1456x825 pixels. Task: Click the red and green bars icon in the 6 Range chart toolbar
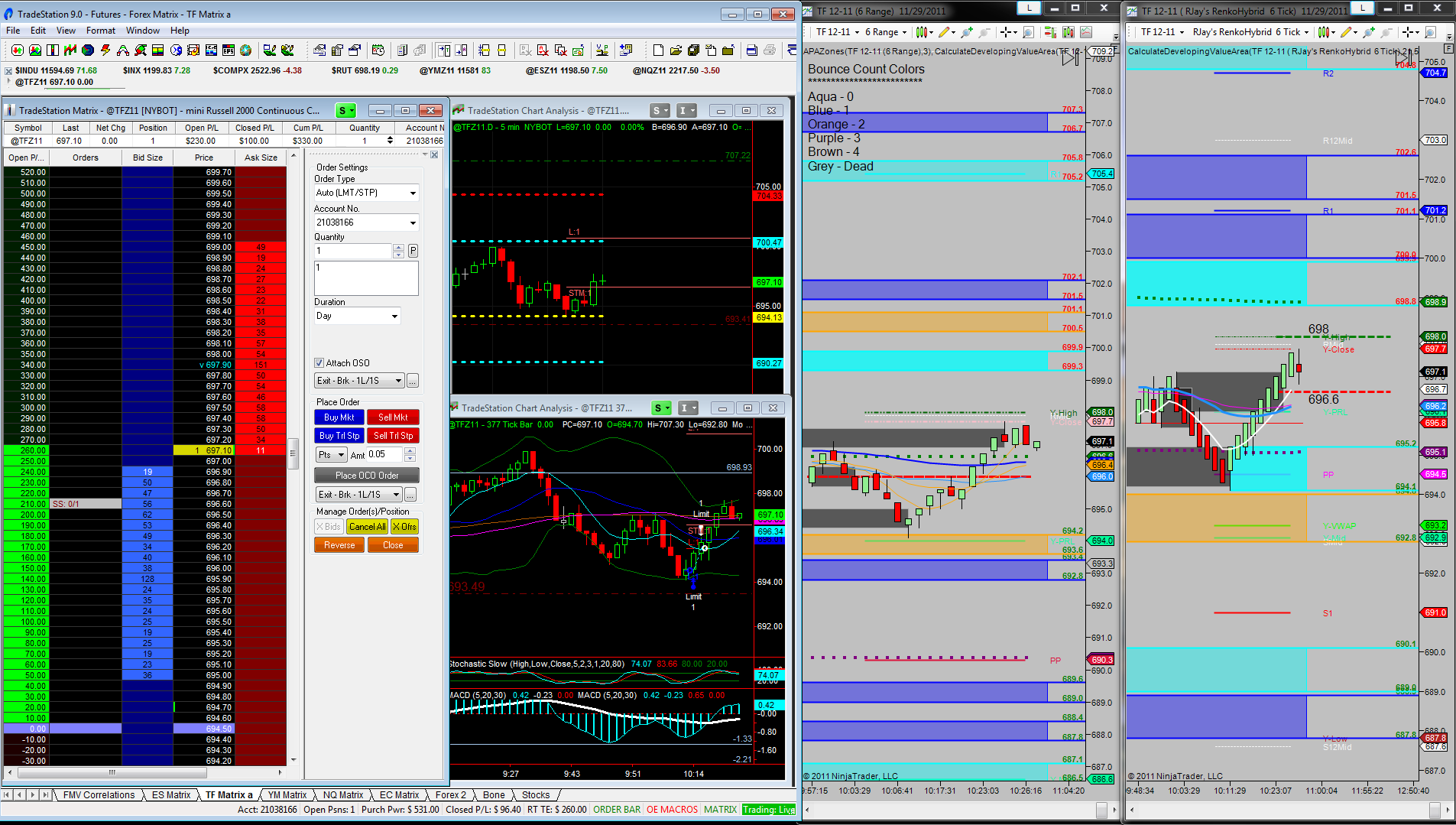(x=1049, y=32)
